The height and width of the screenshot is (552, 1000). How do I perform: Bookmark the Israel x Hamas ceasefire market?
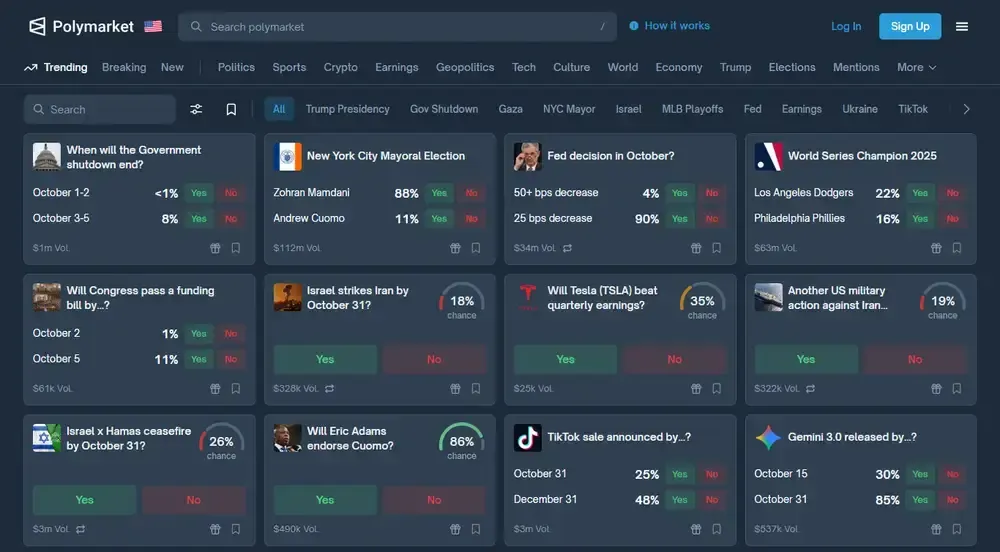point(236,529)
